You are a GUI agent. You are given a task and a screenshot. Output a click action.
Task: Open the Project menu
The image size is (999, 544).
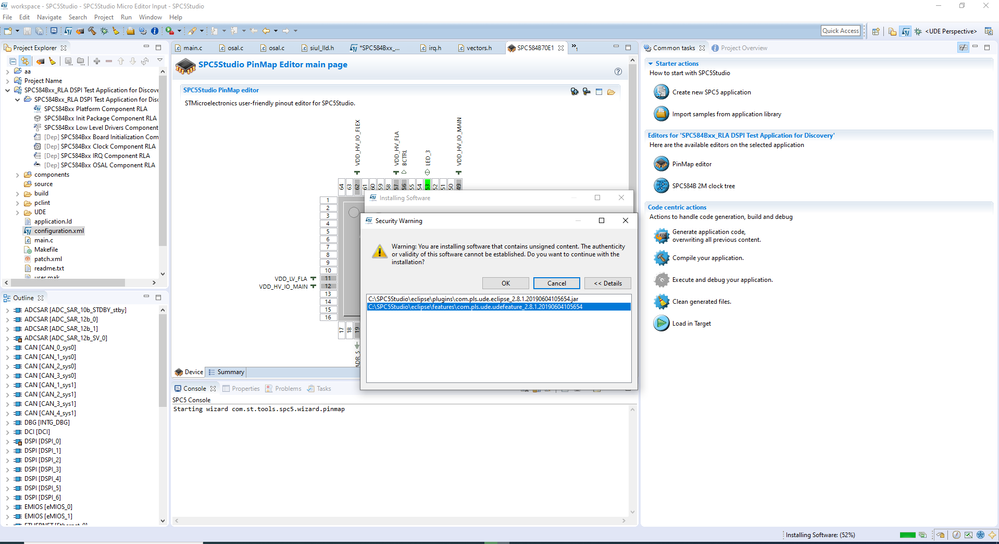click(104, 17)
